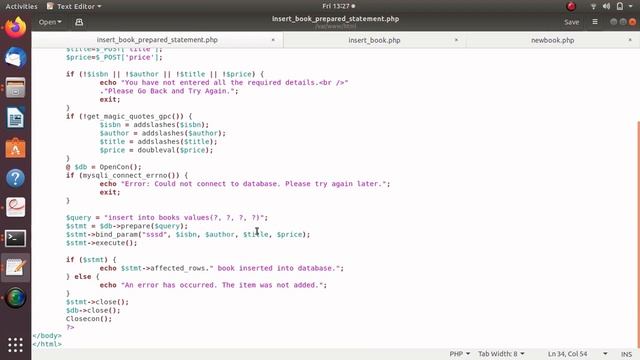640x360 pixels.
Task: Open LibreOffice Writer from the dock
Action: click(x=16, y=118)
